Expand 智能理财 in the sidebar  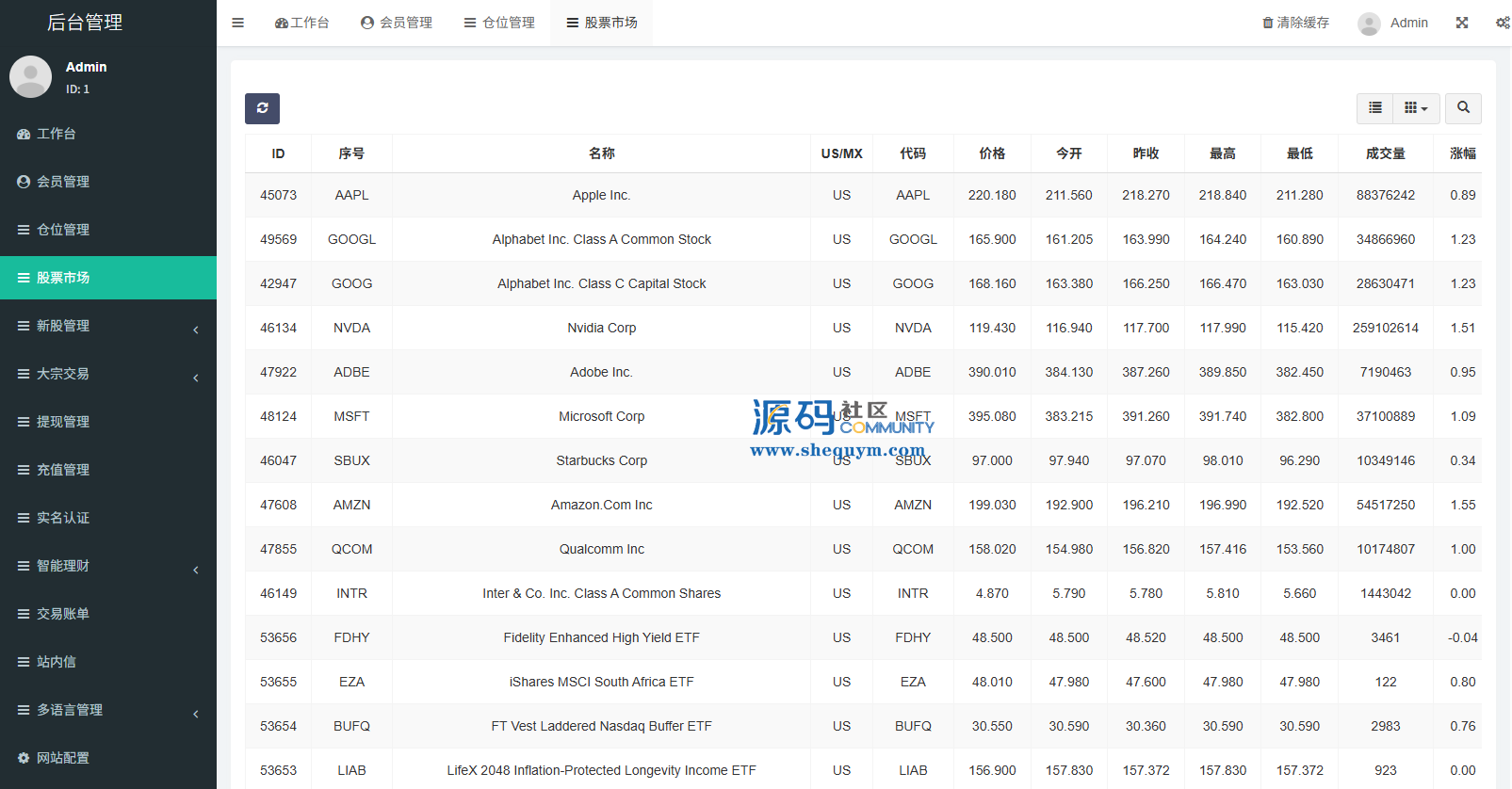[108, 566]
